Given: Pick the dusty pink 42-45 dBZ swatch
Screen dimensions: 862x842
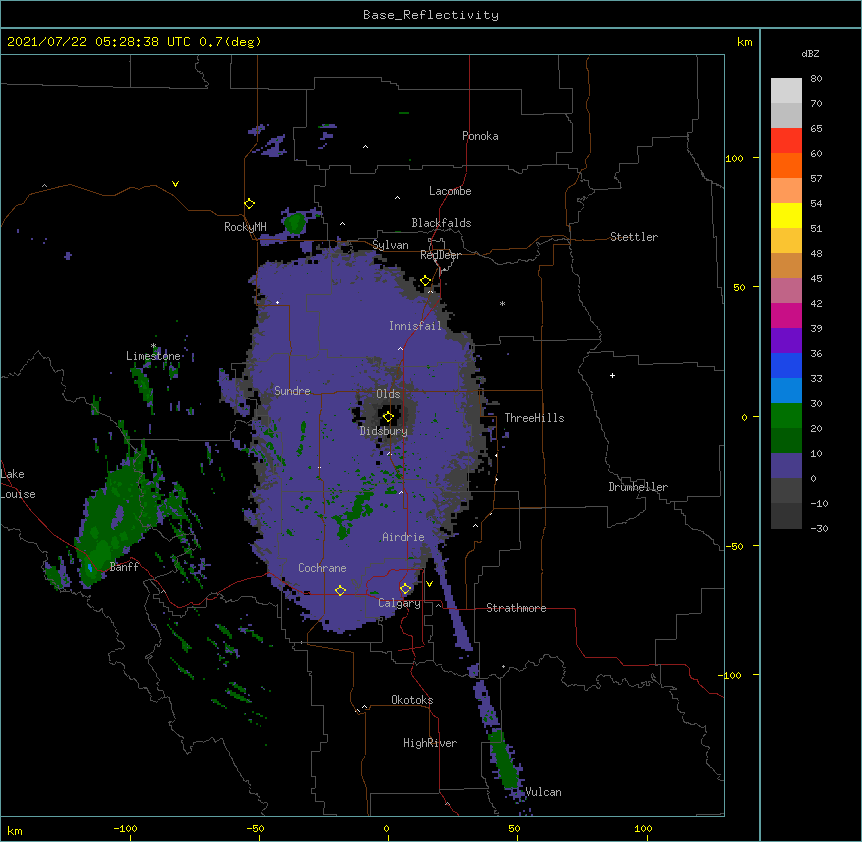Looking at the screenshot, I should coord(786,291).
